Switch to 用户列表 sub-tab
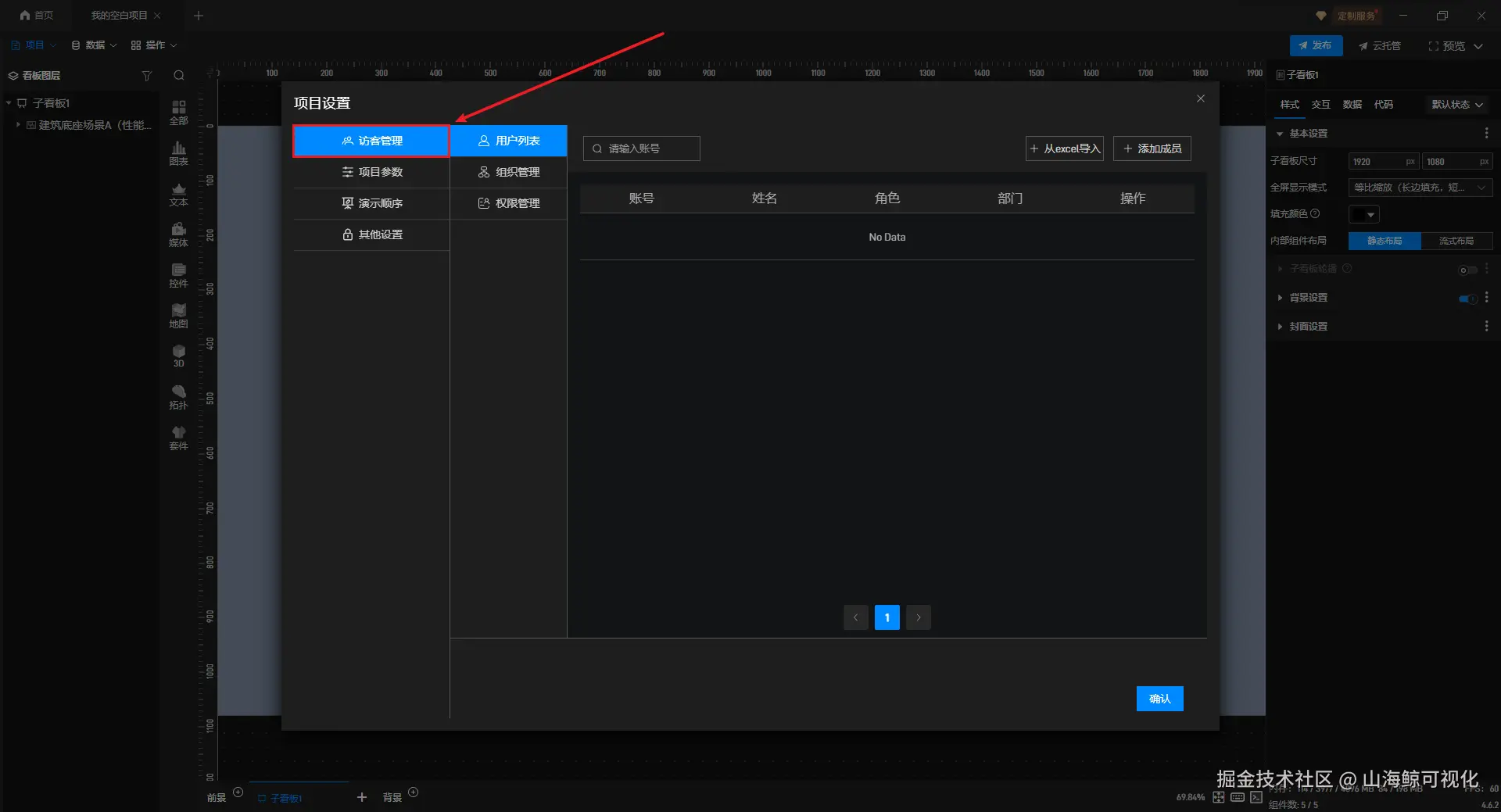The image size is (1501, 812). (508, 141)
